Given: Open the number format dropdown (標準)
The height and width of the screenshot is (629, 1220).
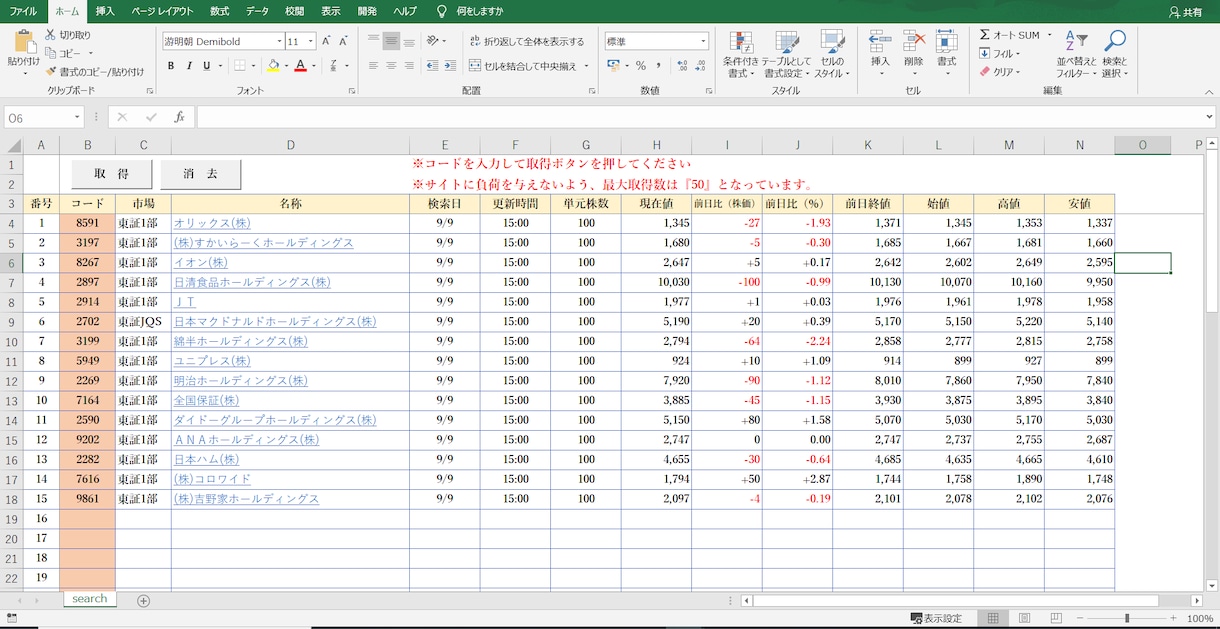Looking at the screenshot, I should coord(703,41).
